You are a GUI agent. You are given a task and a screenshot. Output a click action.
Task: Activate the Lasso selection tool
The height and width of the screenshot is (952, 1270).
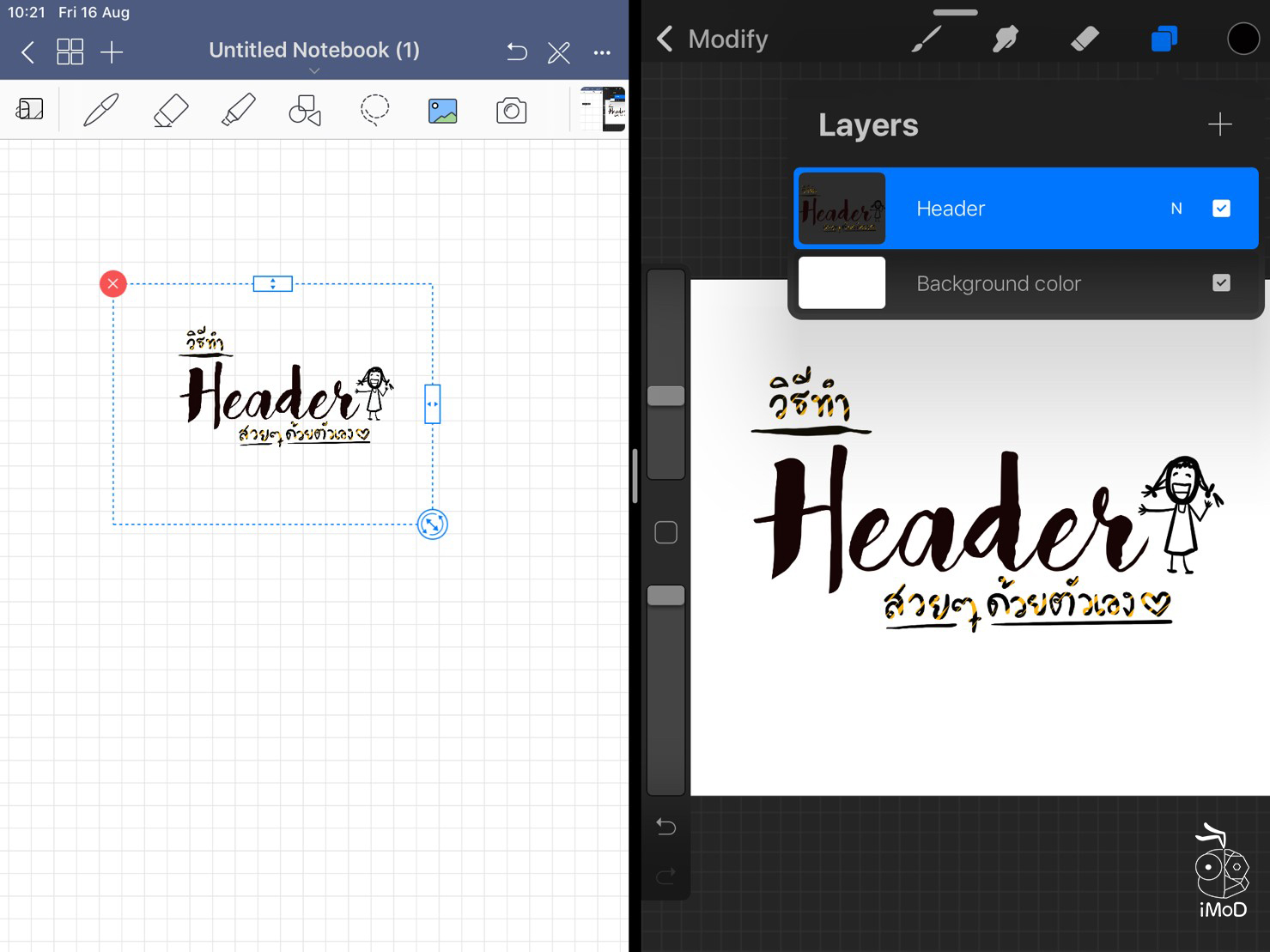pos(374,109)
